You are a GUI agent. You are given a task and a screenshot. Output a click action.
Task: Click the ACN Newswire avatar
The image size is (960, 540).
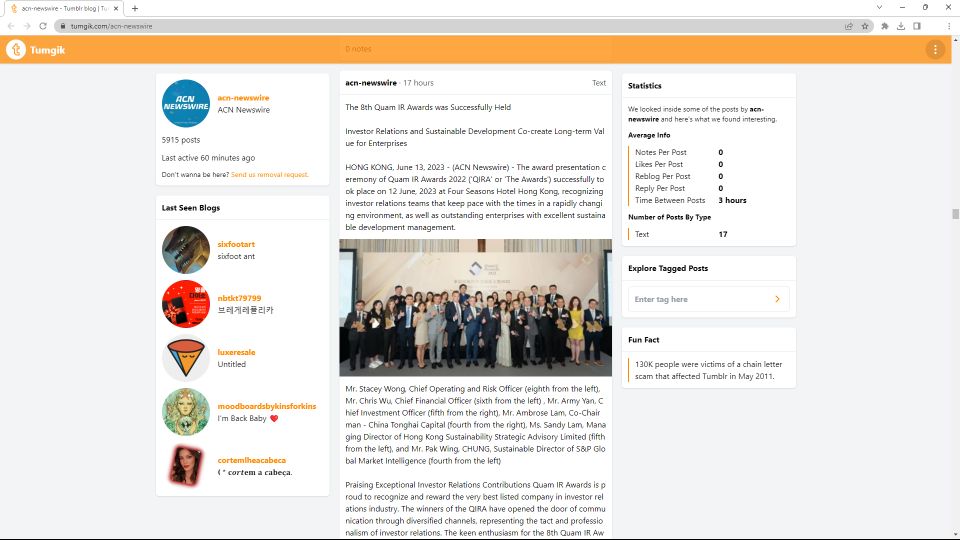click(186, 103)
